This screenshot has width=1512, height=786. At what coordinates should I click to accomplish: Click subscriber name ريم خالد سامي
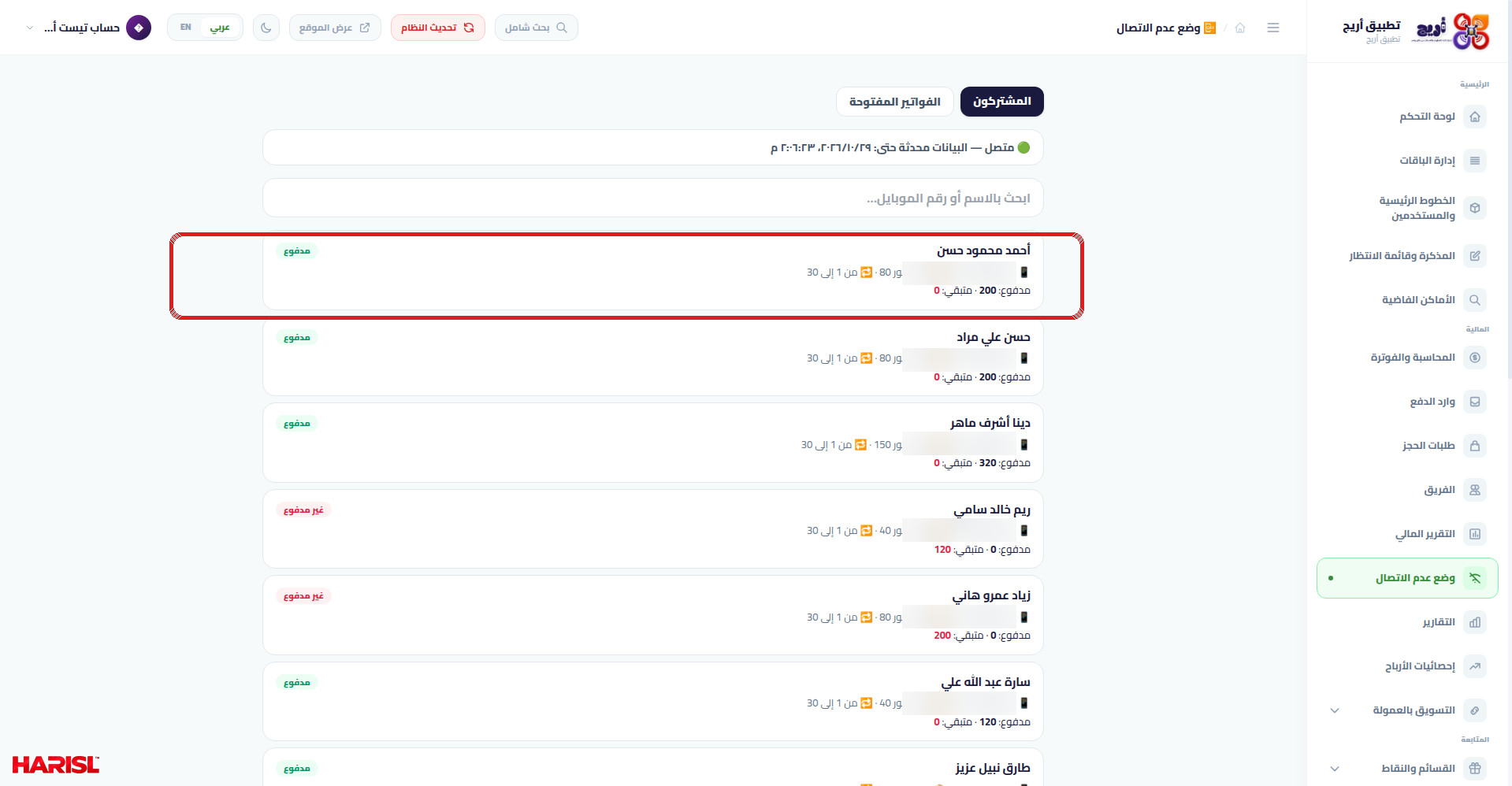pyautogui.click(x=992, y=510)
